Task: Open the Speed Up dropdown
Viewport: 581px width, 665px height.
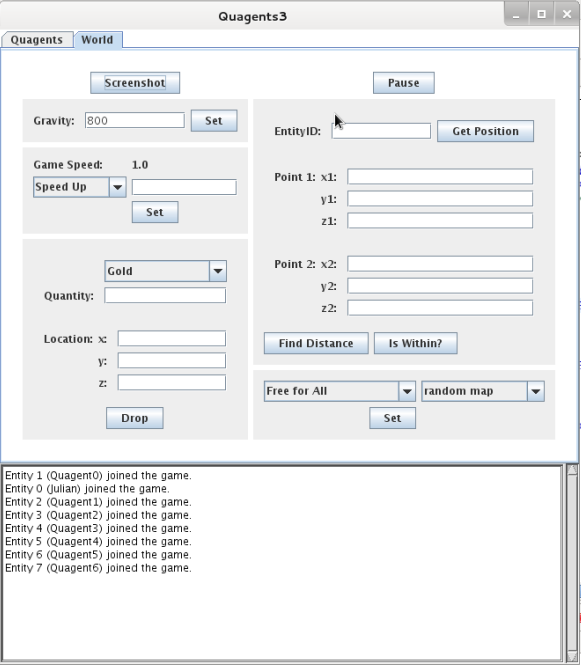Action: 80,187
